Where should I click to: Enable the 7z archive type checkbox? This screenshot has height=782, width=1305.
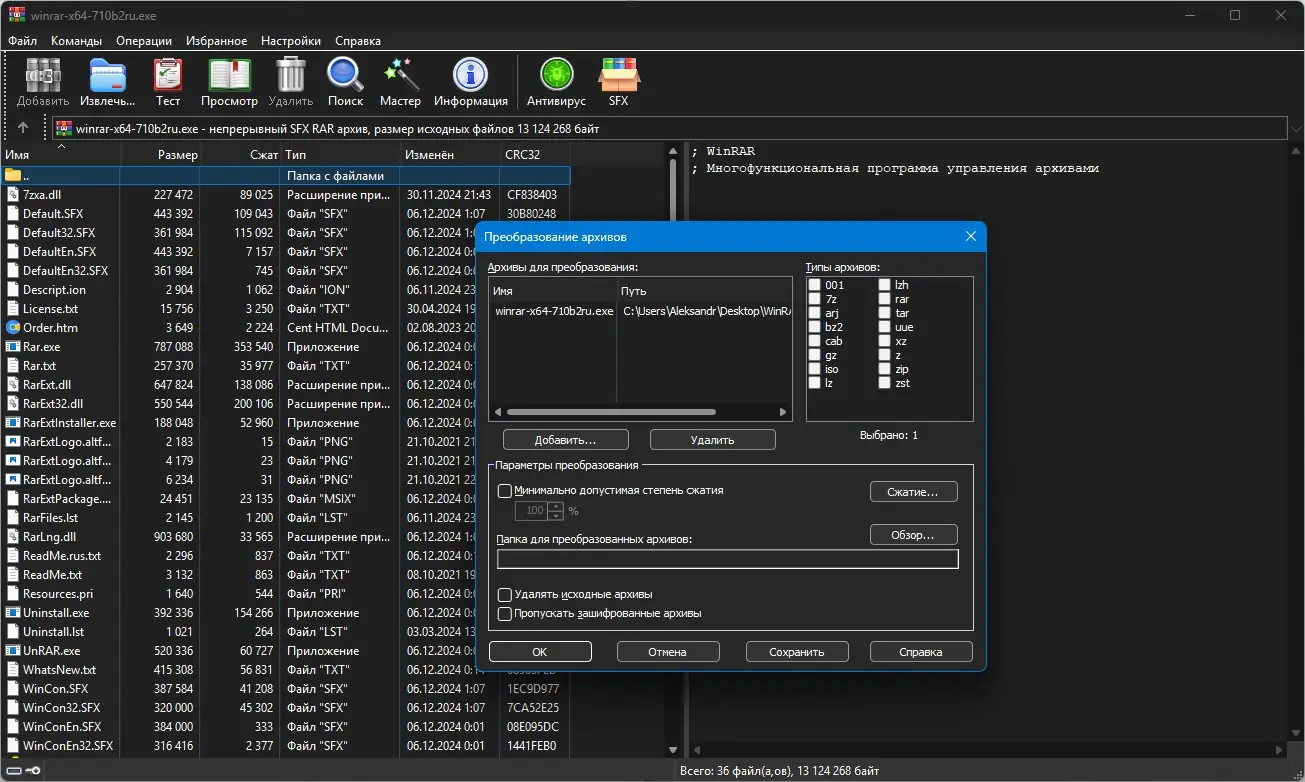[x=815, y=299]
